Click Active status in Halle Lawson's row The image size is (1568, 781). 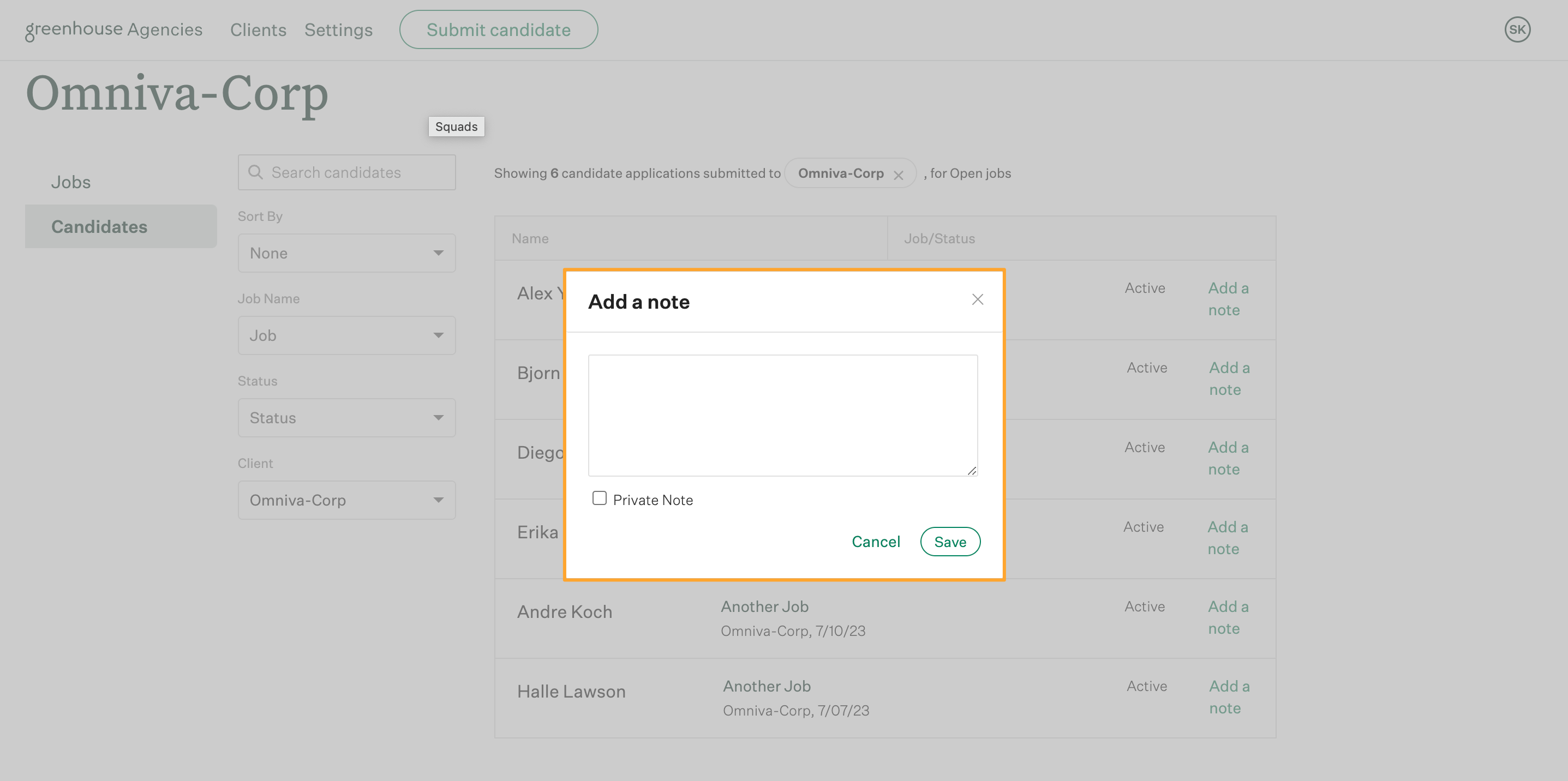(x=1146, y=686)
